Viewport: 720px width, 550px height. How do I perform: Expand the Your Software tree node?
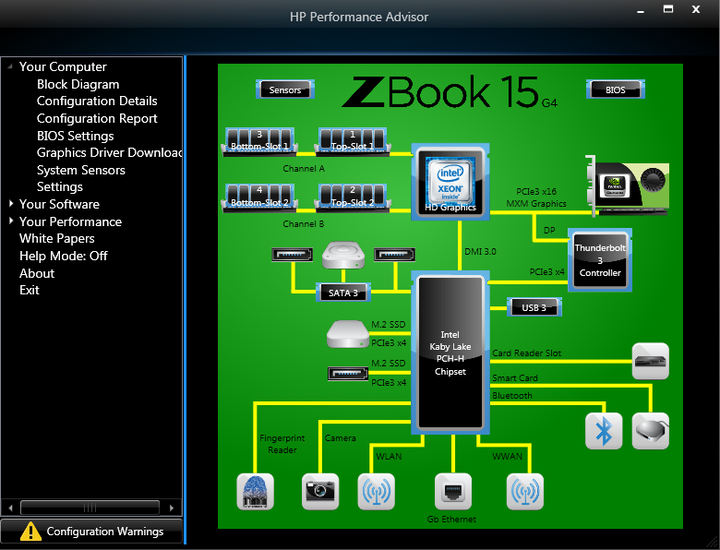click(x=11, y=203)
